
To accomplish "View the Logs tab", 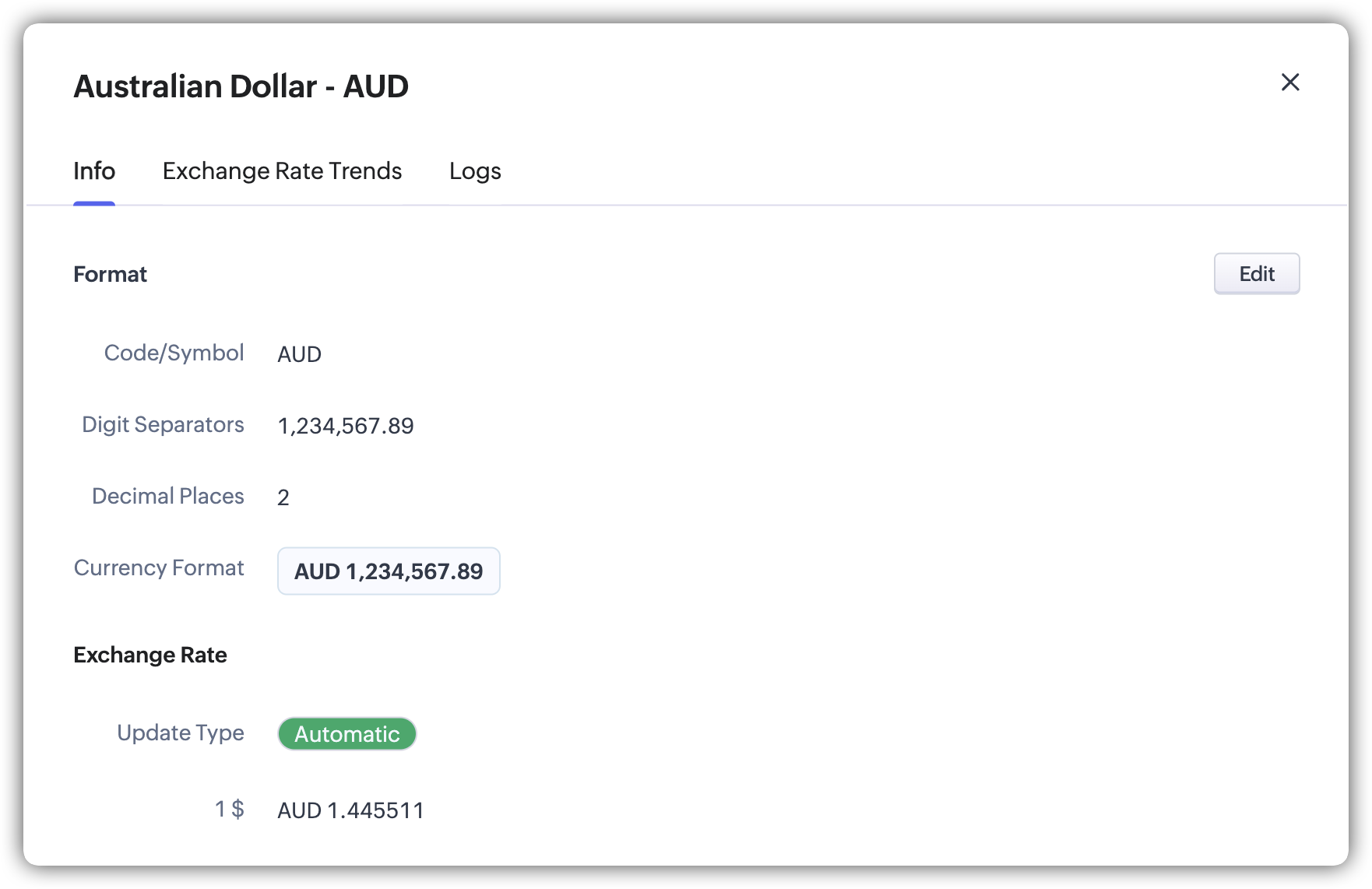I will click(475, 171).
